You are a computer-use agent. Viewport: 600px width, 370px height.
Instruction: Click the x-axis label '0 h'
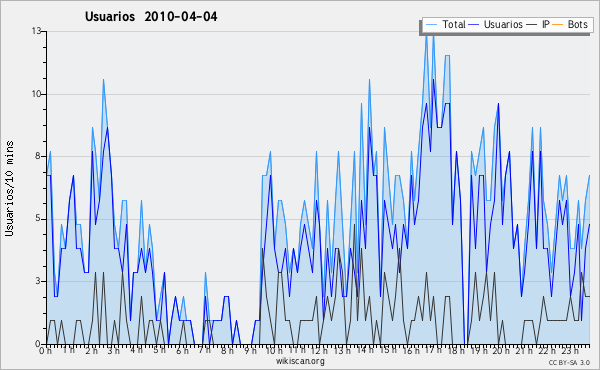click(x=46, y=350)
